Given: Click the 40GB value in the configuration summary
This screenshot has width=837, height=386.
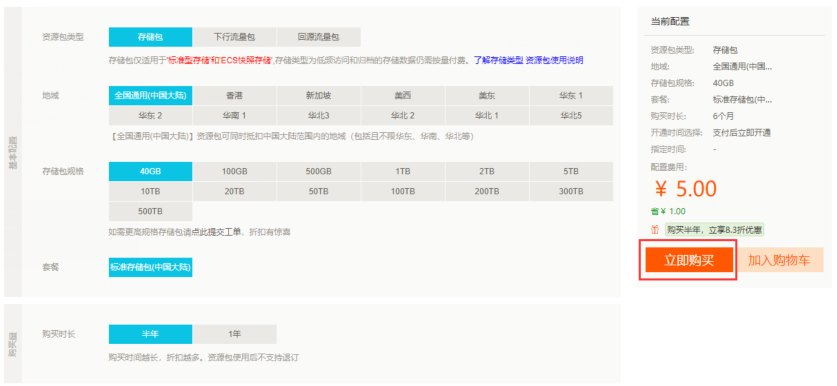Looking at the screenshot, I should click(x=723, y=83).
